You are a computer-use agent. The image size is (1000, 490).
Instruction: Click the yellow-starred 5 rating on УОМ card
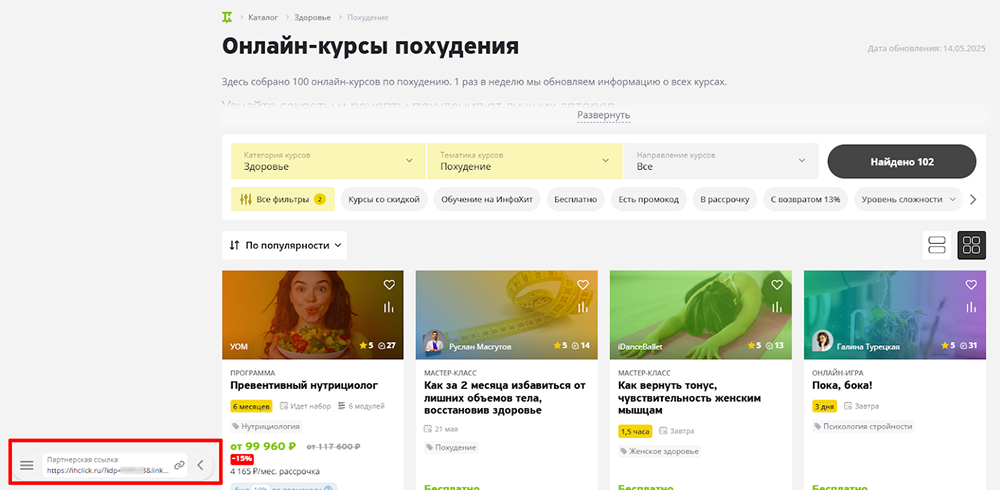(x=365, y=346)
